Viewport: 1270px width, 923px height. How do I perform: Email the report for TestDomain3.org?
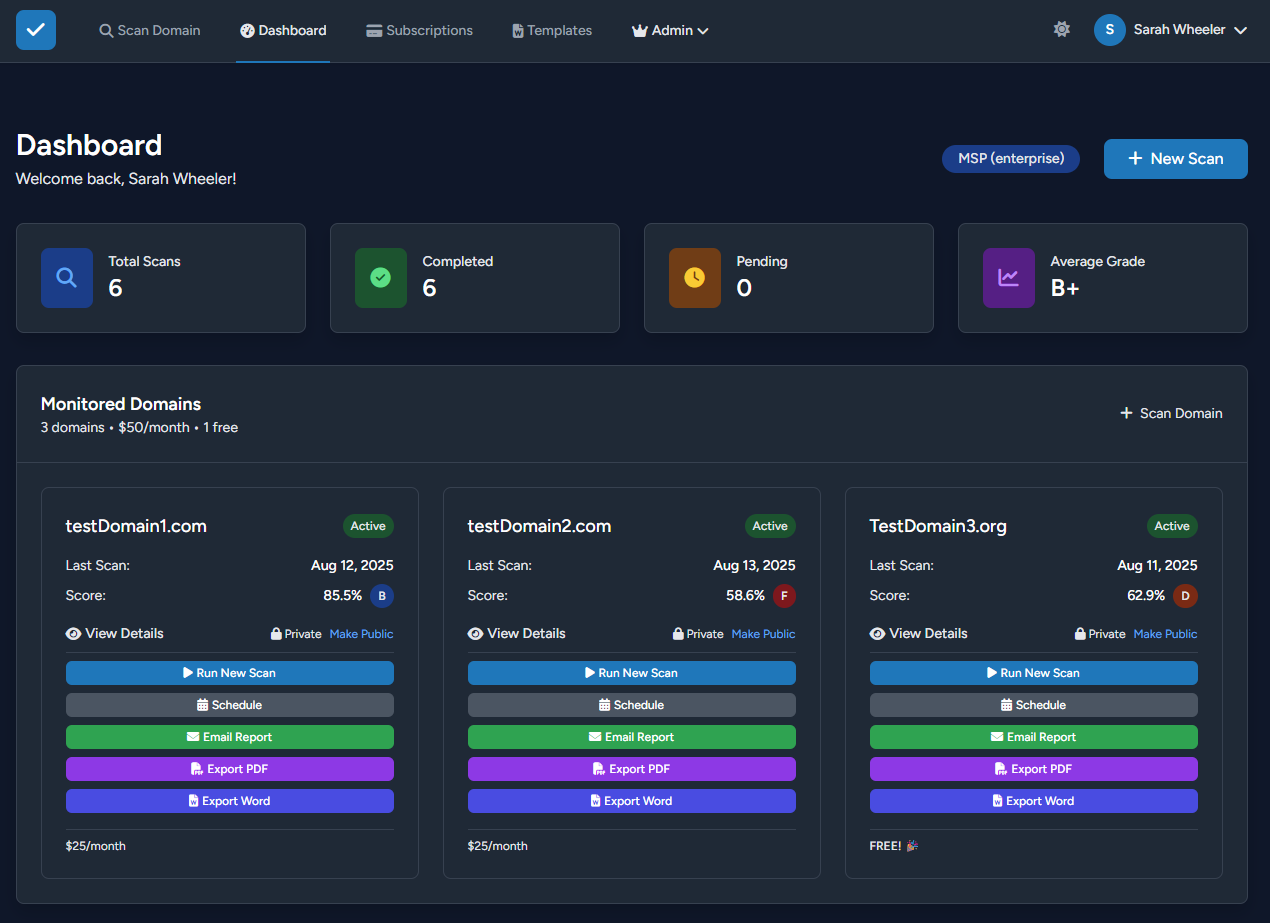pyautogui.click(x=1033, y=737)
